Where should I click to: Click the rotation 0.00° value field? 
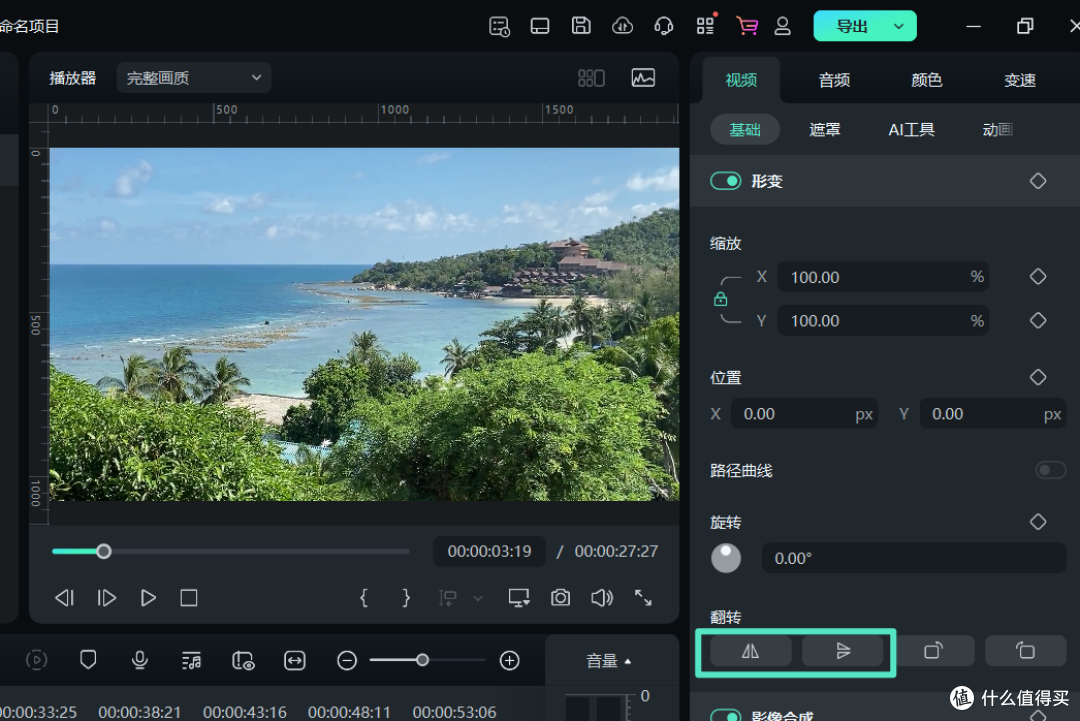click(913, 558)
